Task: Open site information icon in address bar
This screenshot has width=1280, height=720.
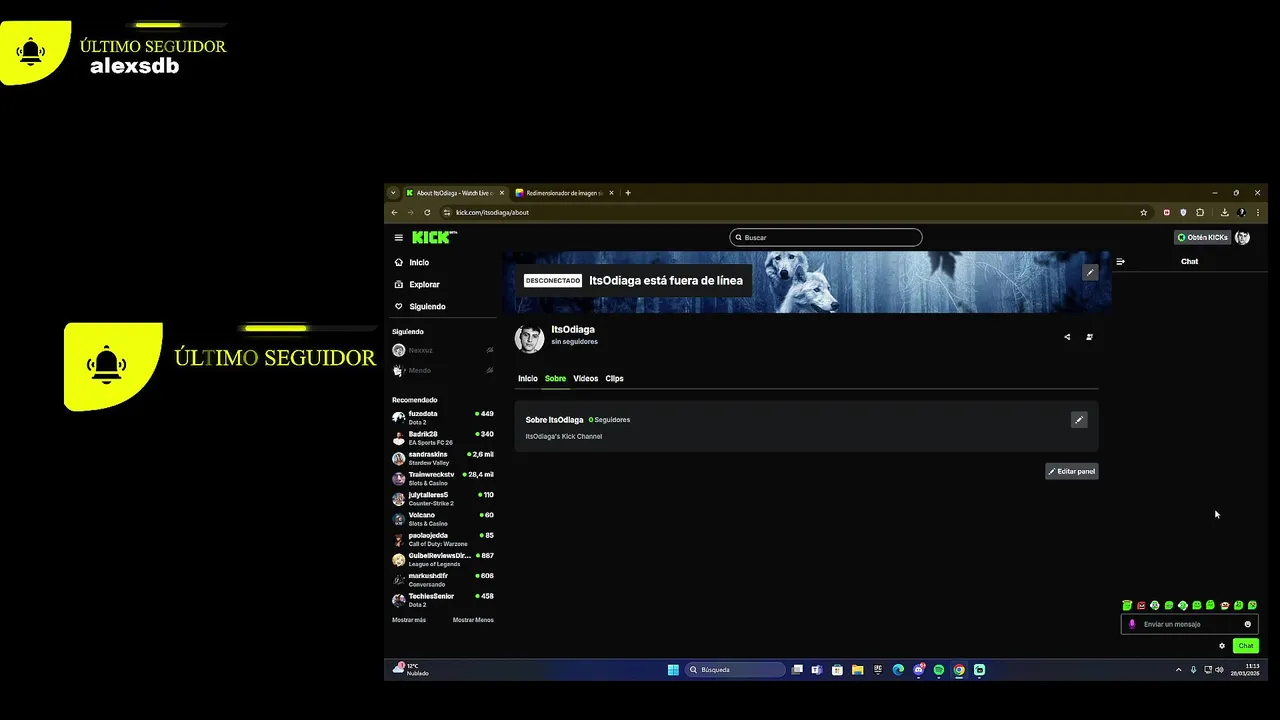Action: (447, 212)
